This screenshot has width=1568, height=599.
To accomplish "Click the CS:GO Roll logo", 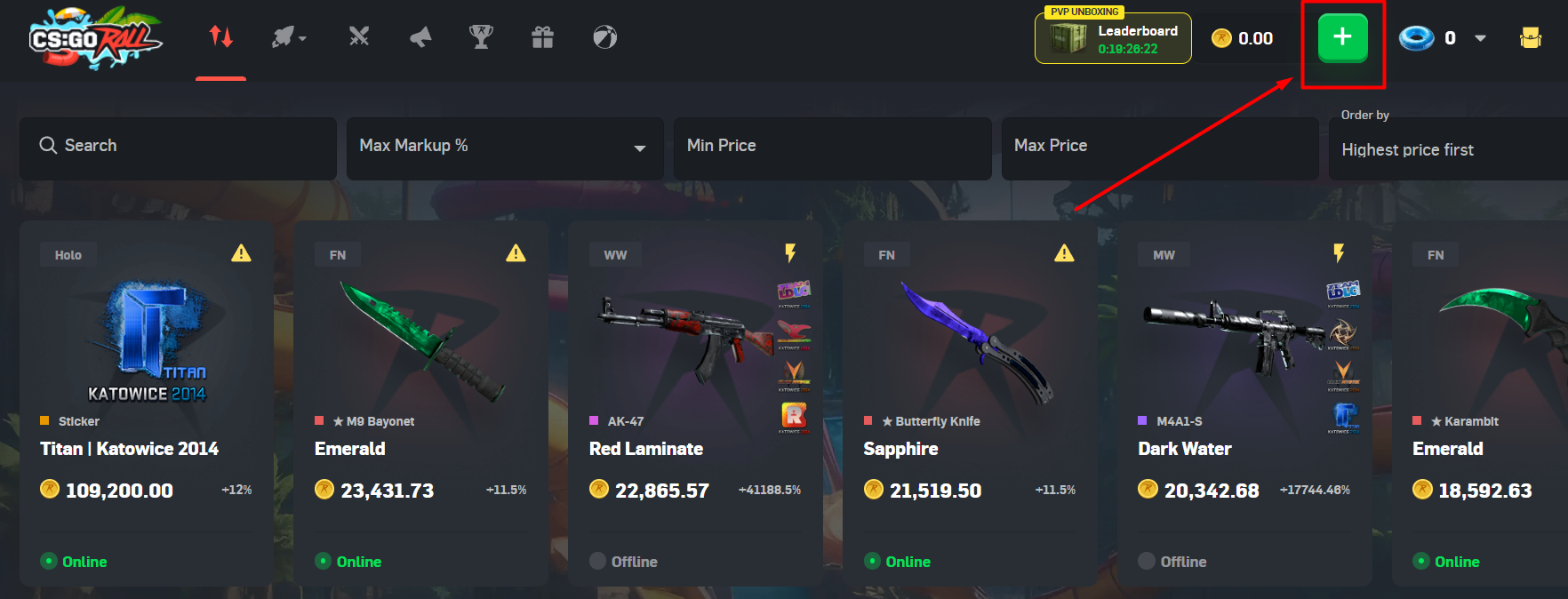I will click(96, 37).
